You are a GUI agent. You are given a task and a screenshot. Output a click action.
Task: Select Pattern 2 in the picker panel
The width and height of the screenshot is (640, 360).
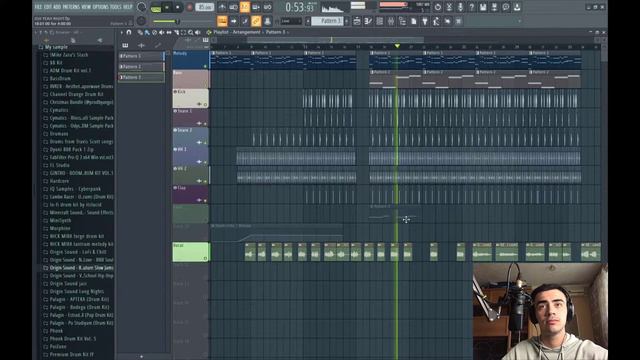pyautogui.click(x=141, y=67)
